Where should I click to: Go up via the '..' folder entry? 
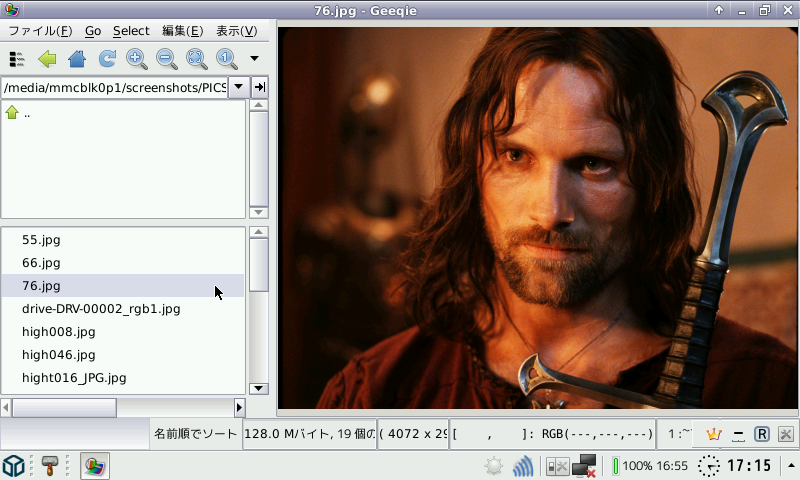[17, 113]
